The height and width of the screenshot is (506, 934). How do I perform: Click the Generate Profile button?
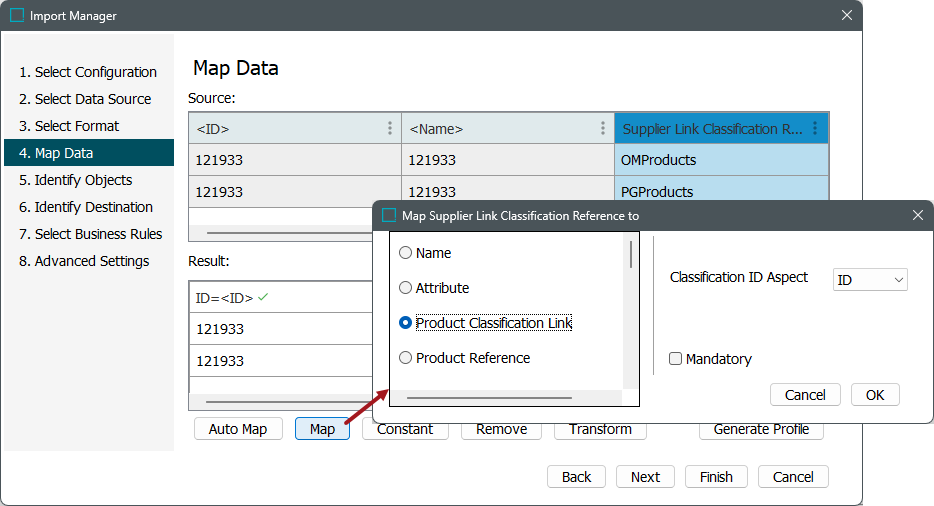point(761,429)
